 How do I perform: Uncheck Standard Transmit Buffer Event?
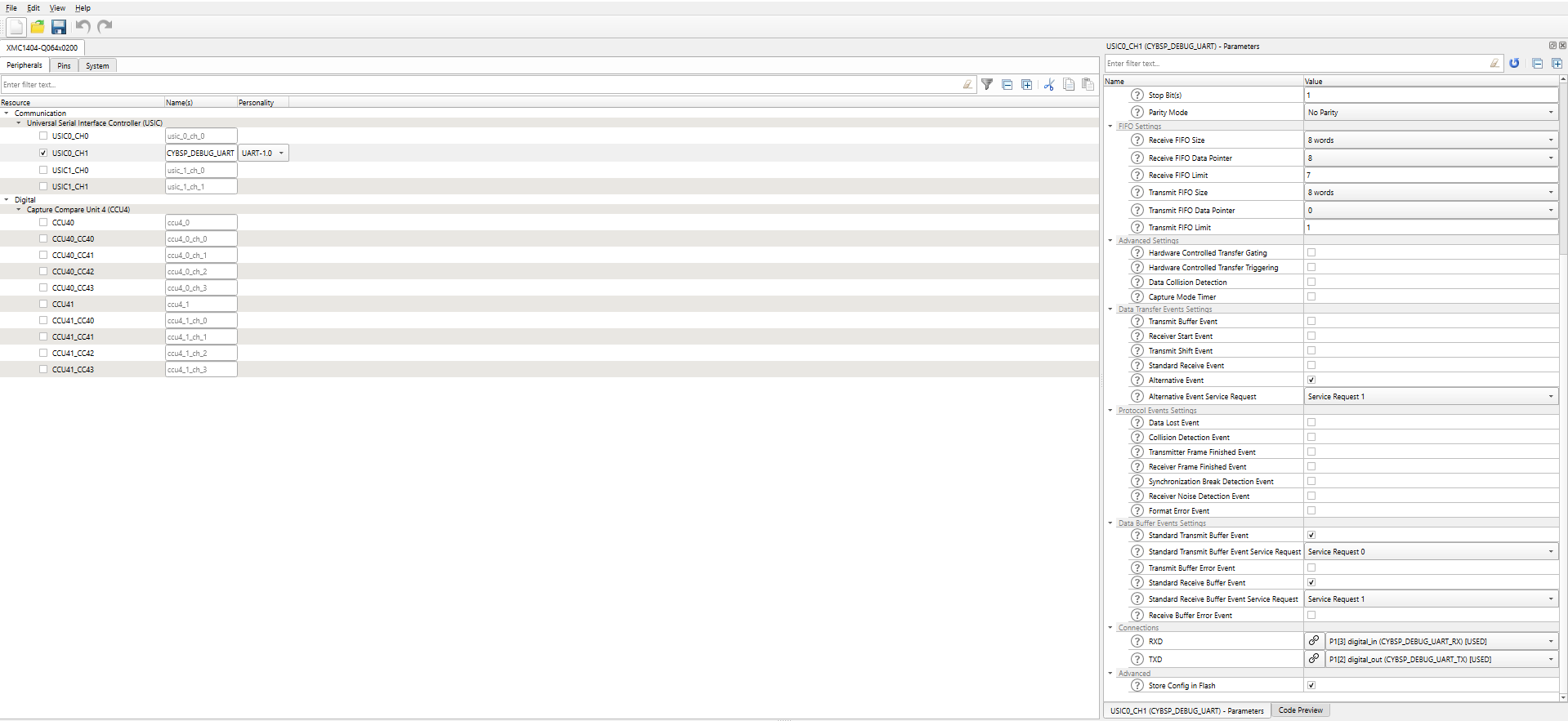pyautogui.click(x=1311, y=535)
